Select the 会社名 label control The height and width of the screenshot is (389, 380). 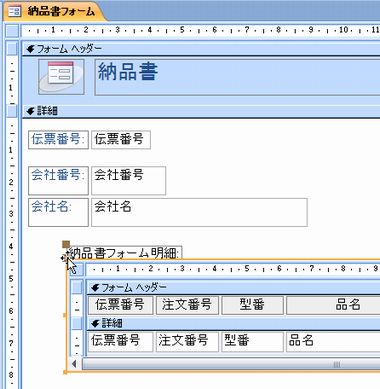[58, 212]
